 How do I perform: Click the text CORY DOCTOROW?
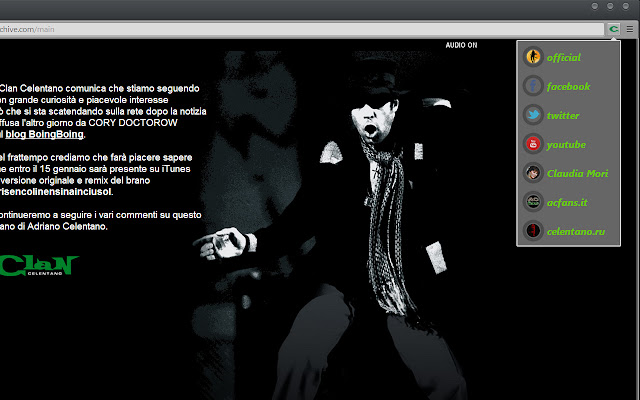click(133, 123)
